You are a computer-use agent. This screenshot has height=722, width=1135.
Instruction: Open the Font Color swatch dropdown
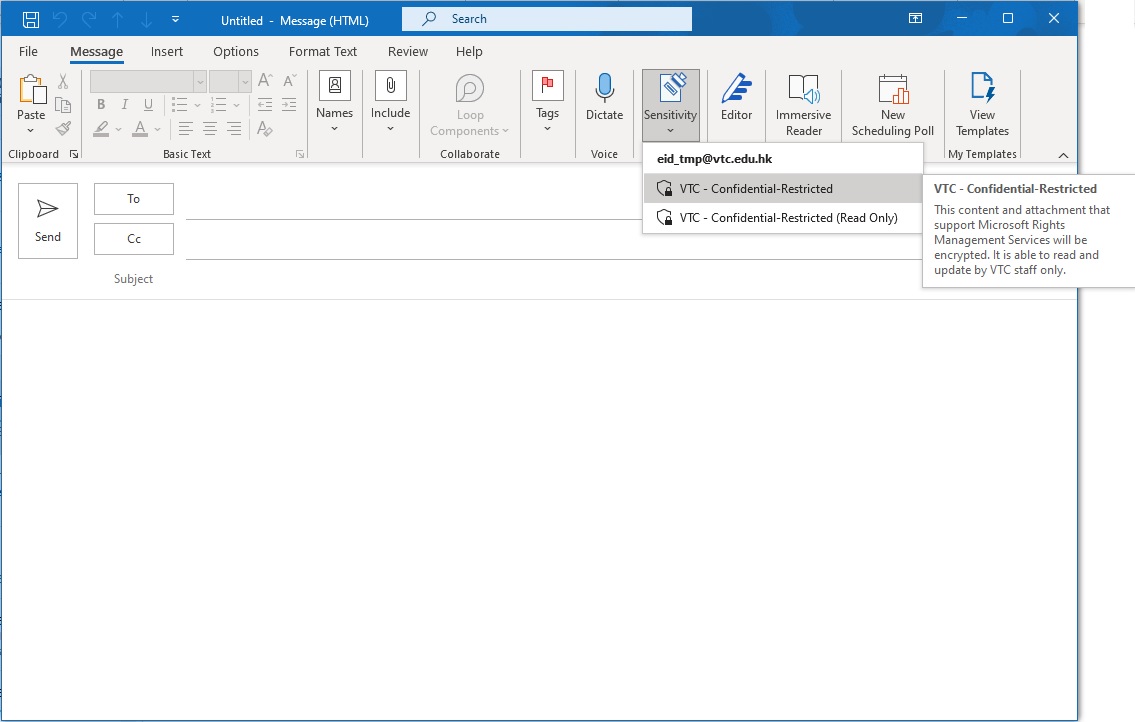156,129
